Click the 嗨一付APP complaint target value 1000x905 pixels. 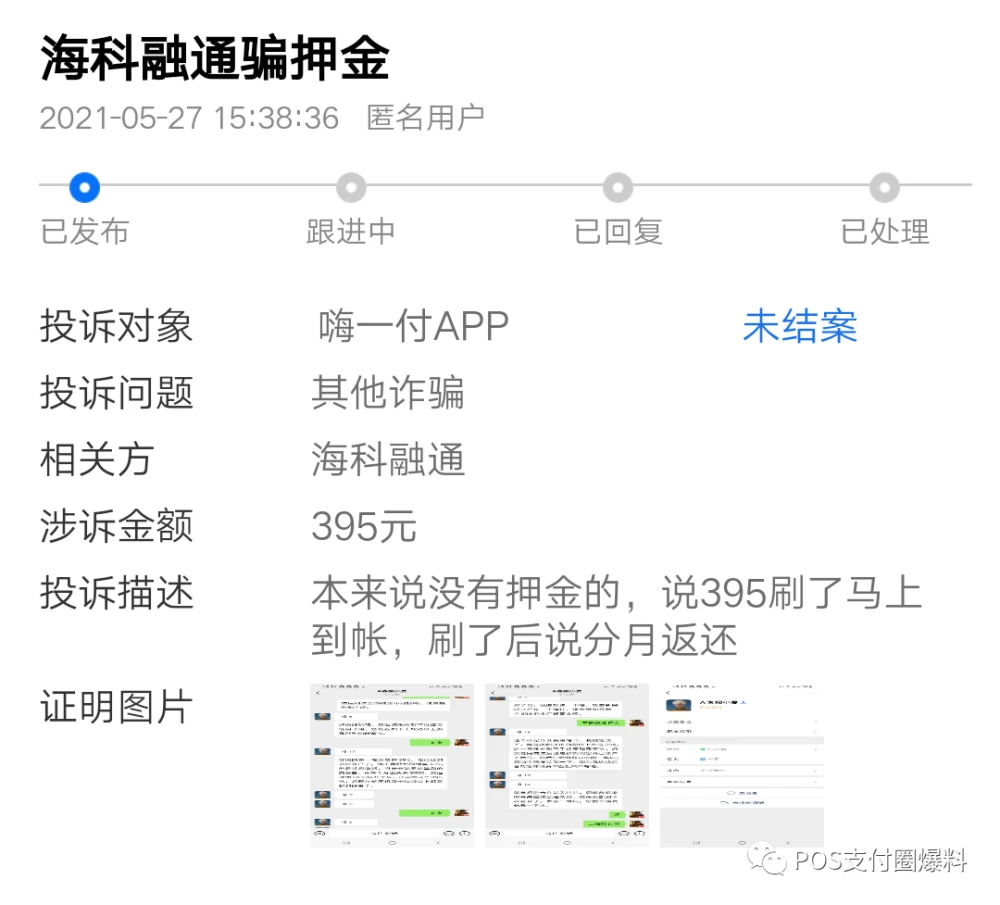[x=413, y=326]
